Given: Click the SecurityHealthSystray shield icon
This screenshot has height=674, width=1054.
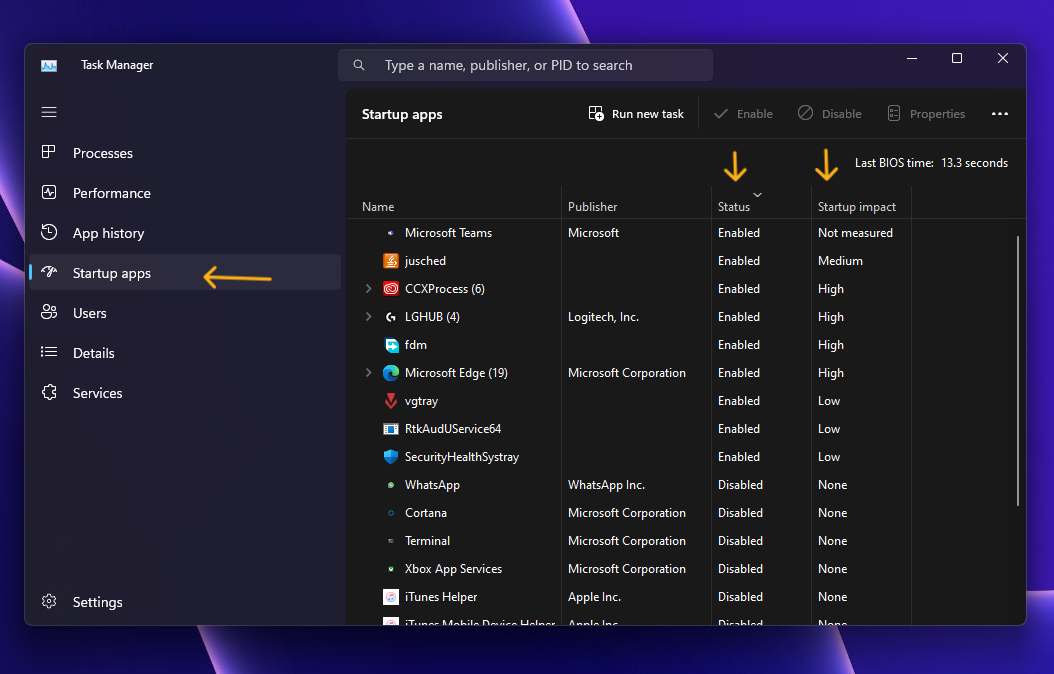Looking at the screenshot, I should click(x=391, y=457).
